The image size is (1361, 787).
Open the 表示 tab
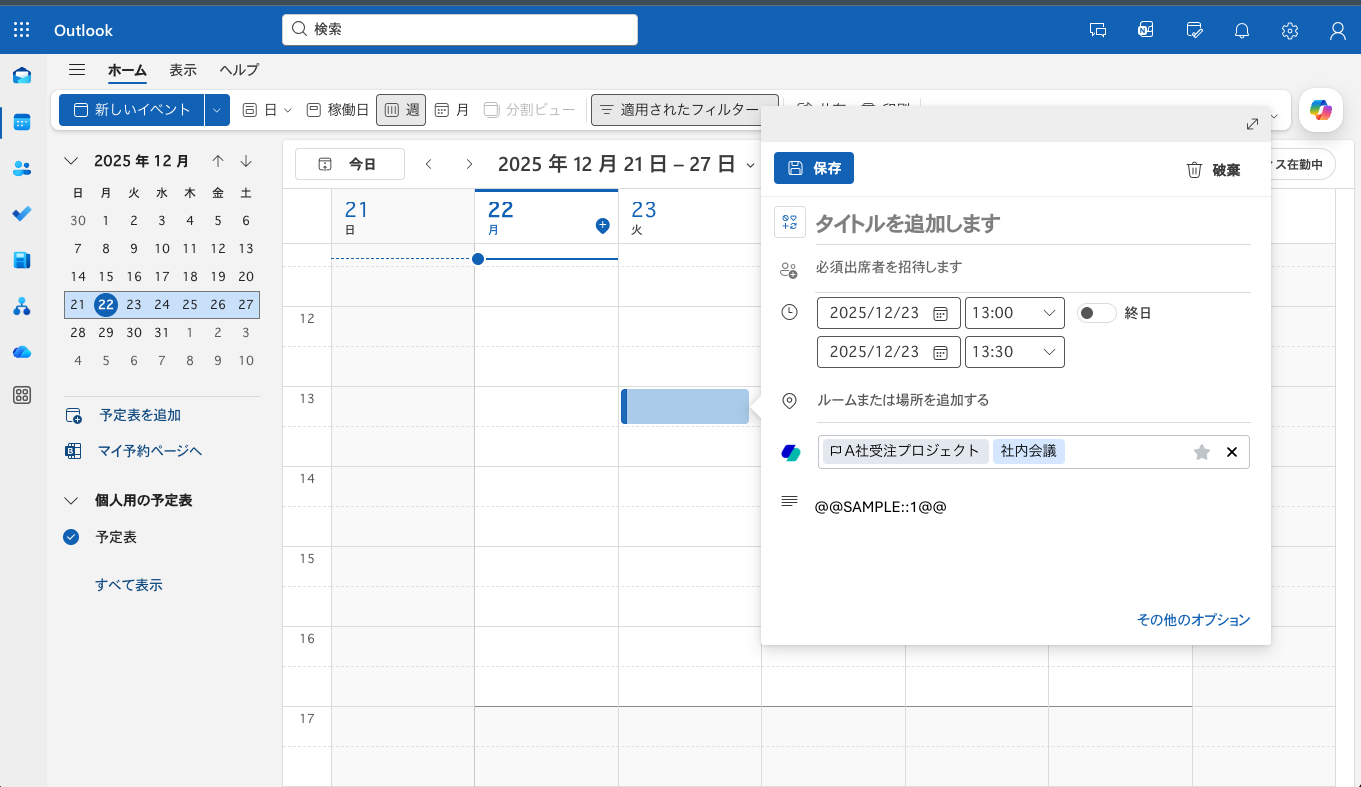click(183, 70)
